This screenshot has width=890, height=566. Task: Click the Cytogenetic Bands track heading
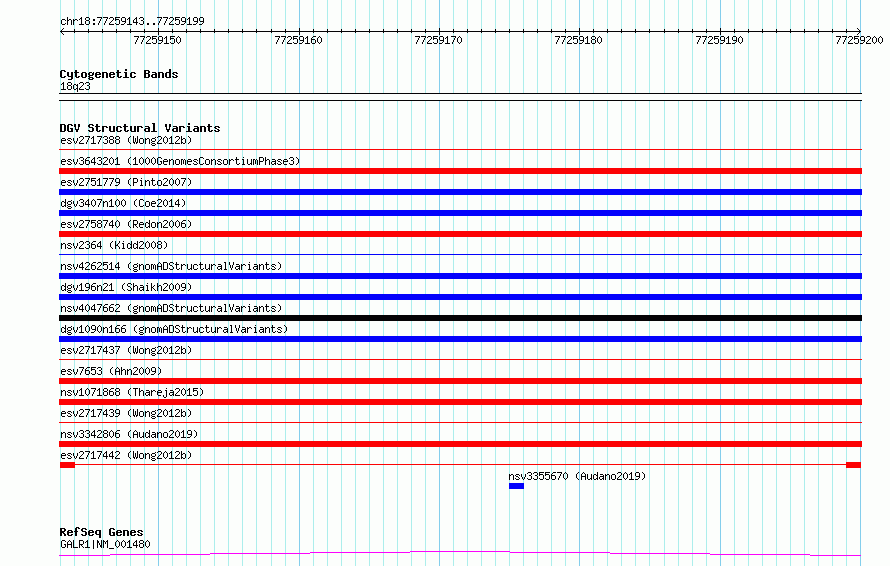click(119, 74)
